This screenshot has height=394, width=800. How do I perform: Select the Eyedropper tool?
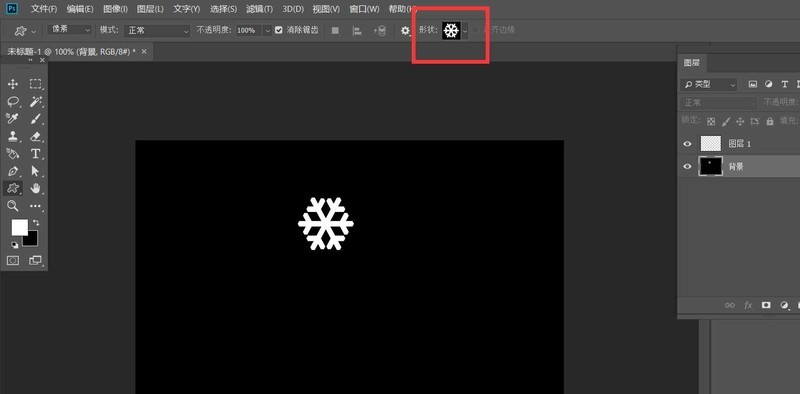[13, 119]
